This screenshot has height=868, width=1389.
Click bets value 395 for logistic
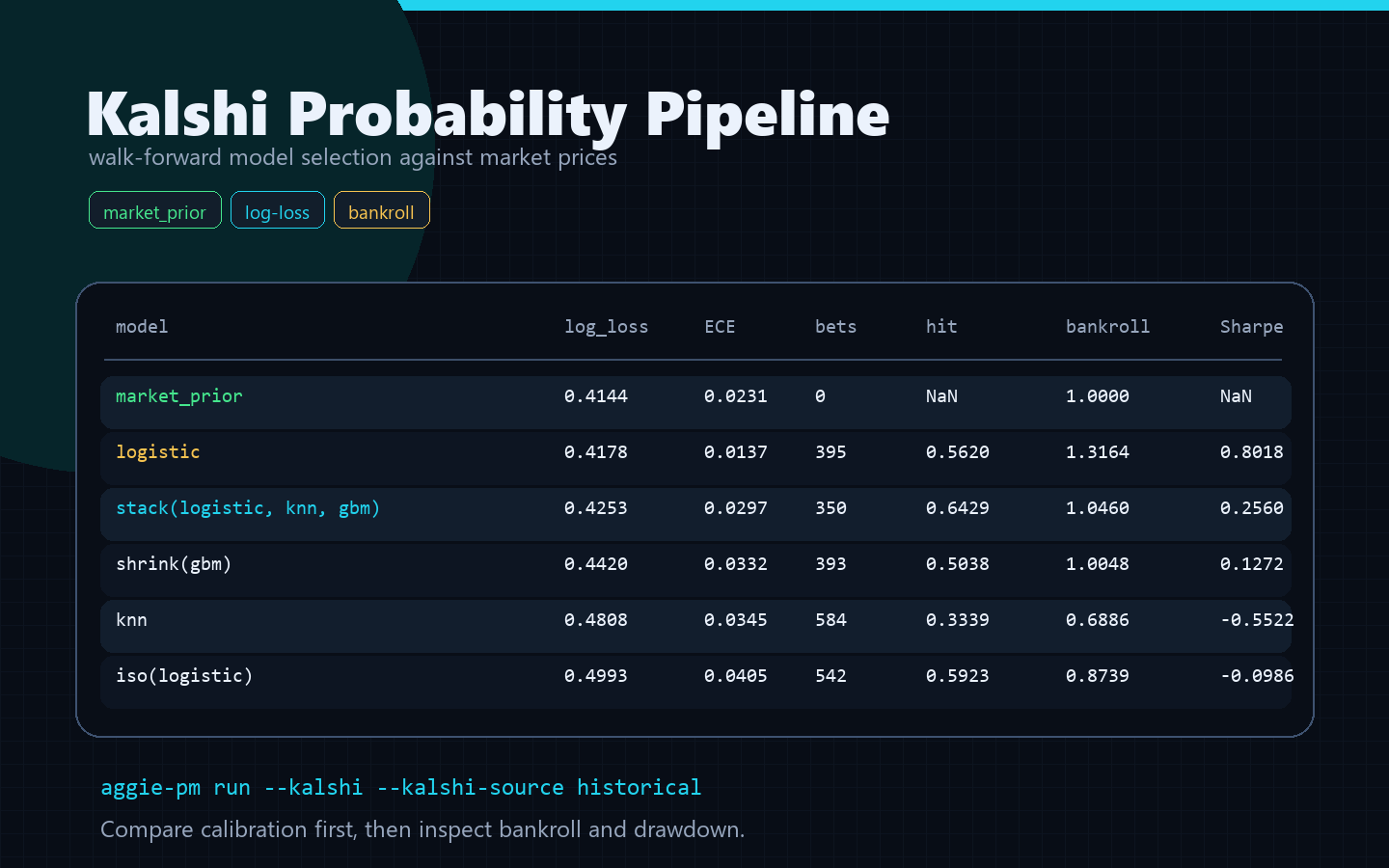coord(831,452)
